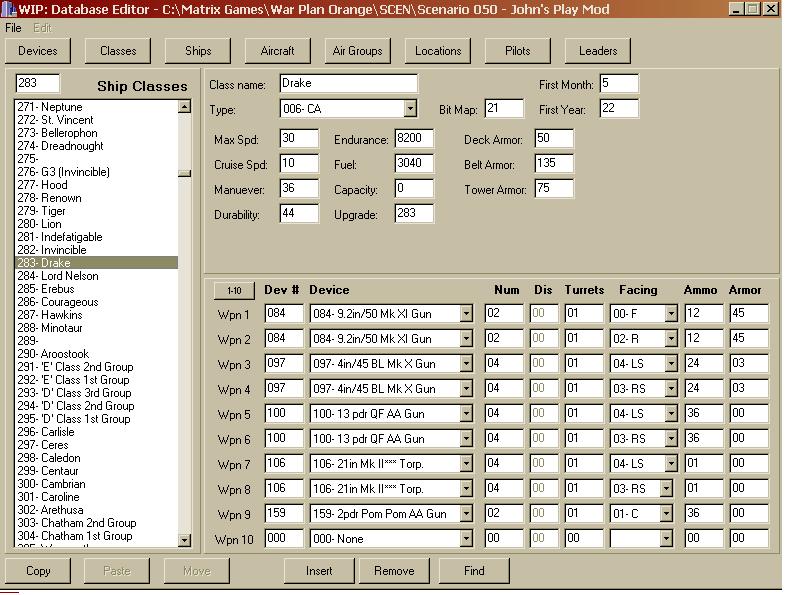
Task: Click the Deck Armor field
Action: [554, 138]
